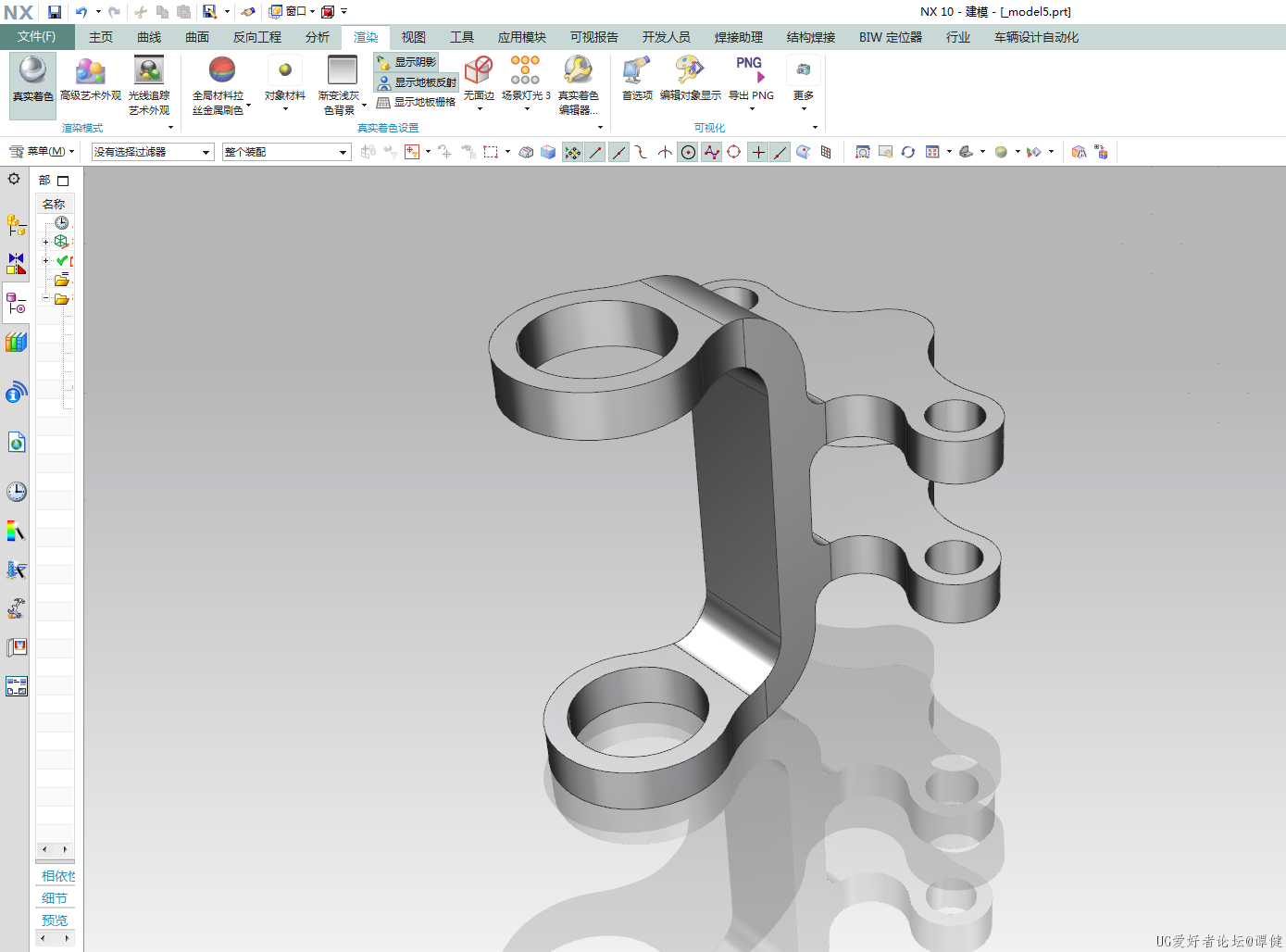Image resolution: width=1286 pixels, height=952 pixels.
Task: Open the Assembly Navigator sidebar tab
Action: (x=16, y=224)
